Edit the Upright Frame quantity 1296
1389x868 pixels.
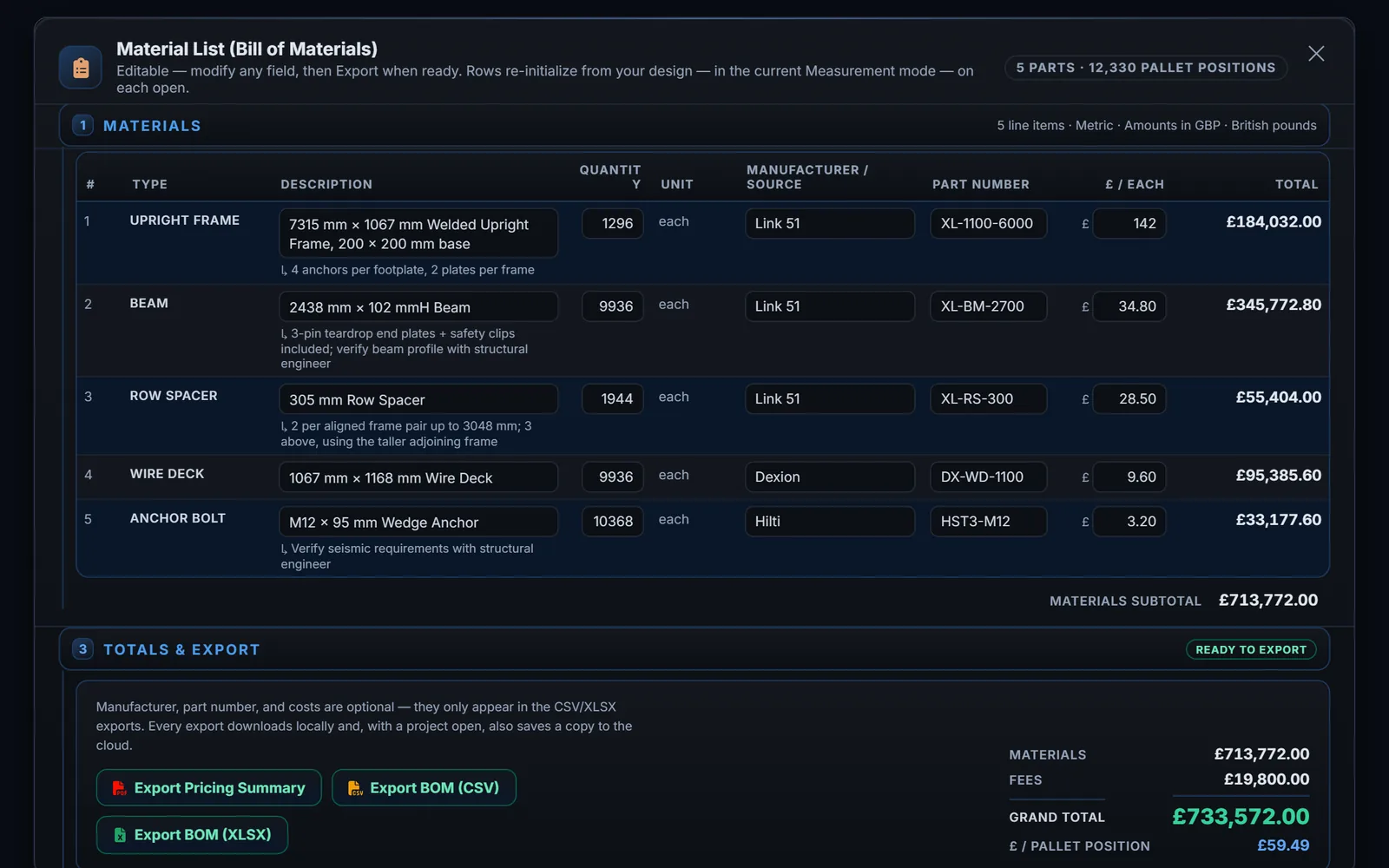coord(613,223)
